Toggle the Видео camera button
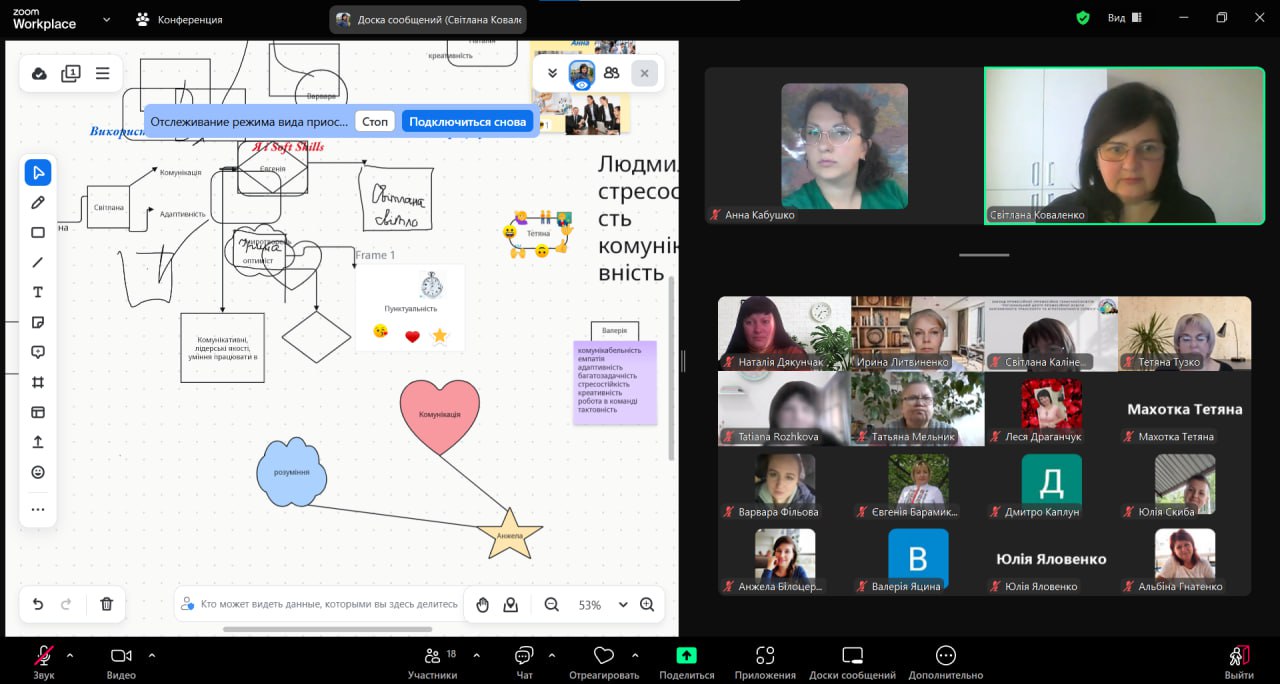Viewport: 1280px width, 684px height. [121, 661]
